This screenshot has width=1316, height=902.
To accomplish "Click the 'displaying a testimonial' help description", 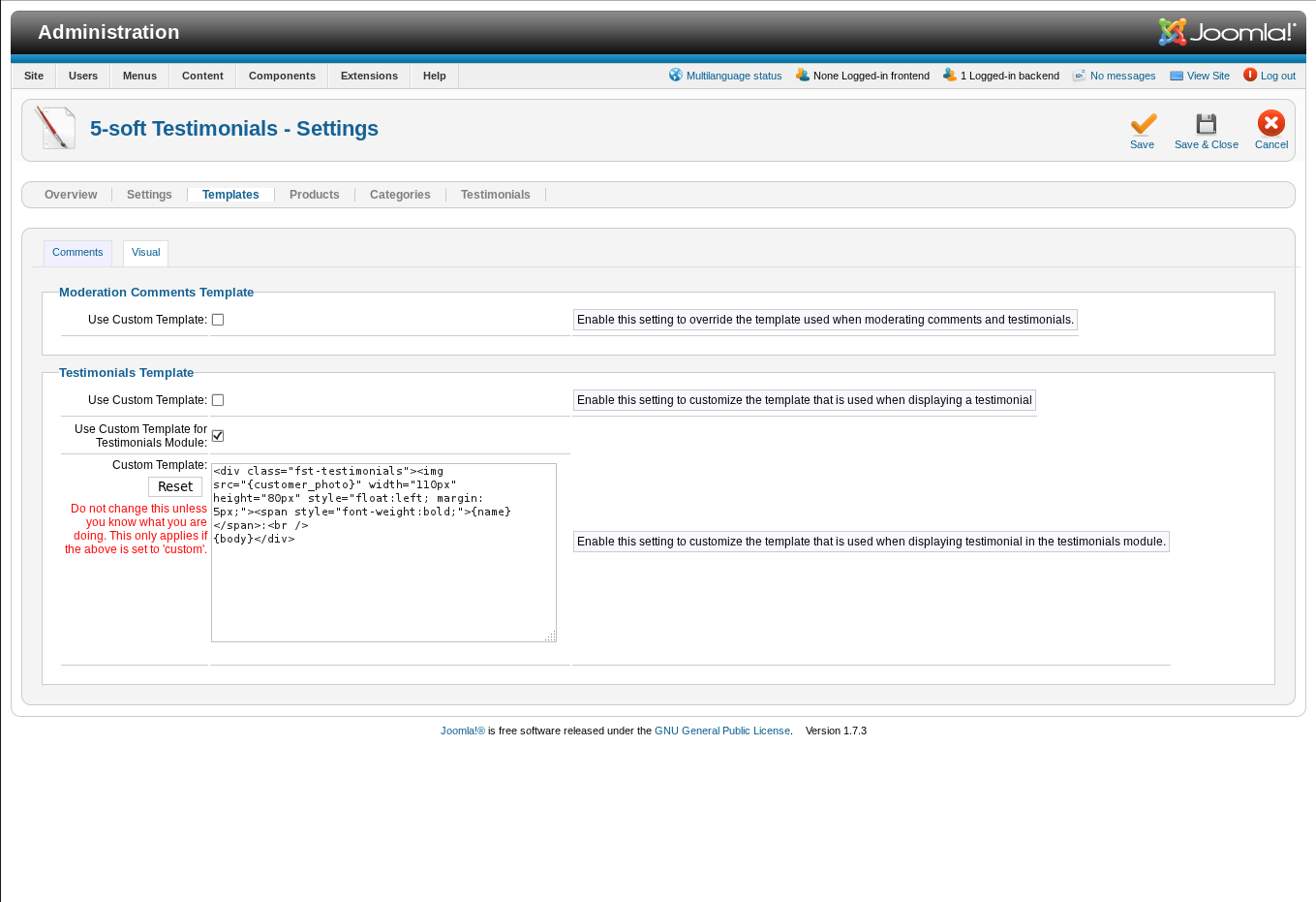I will click(805, 400).
